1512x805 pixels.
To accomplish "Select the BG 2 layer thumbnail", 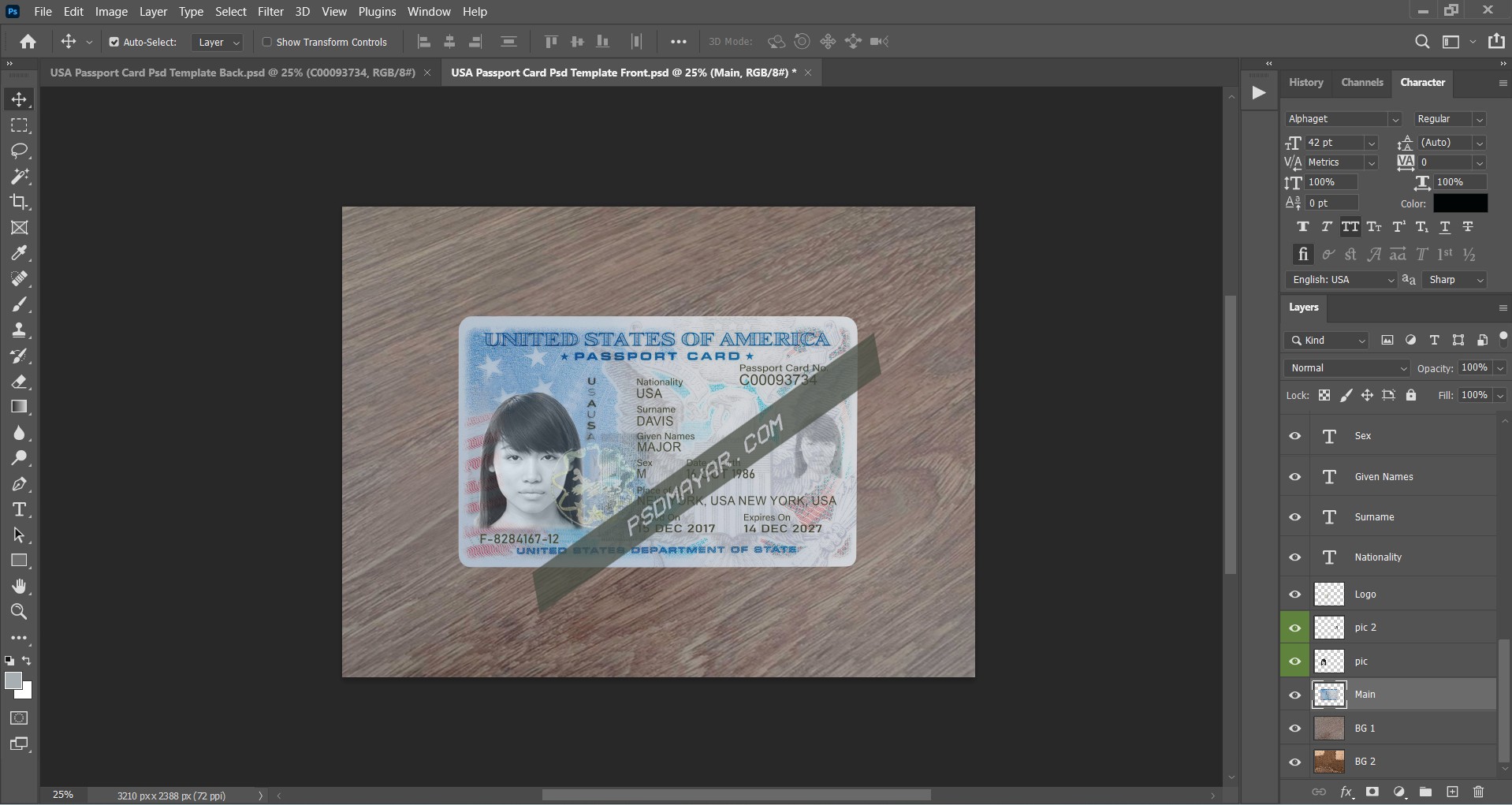I will point(1329,762).
